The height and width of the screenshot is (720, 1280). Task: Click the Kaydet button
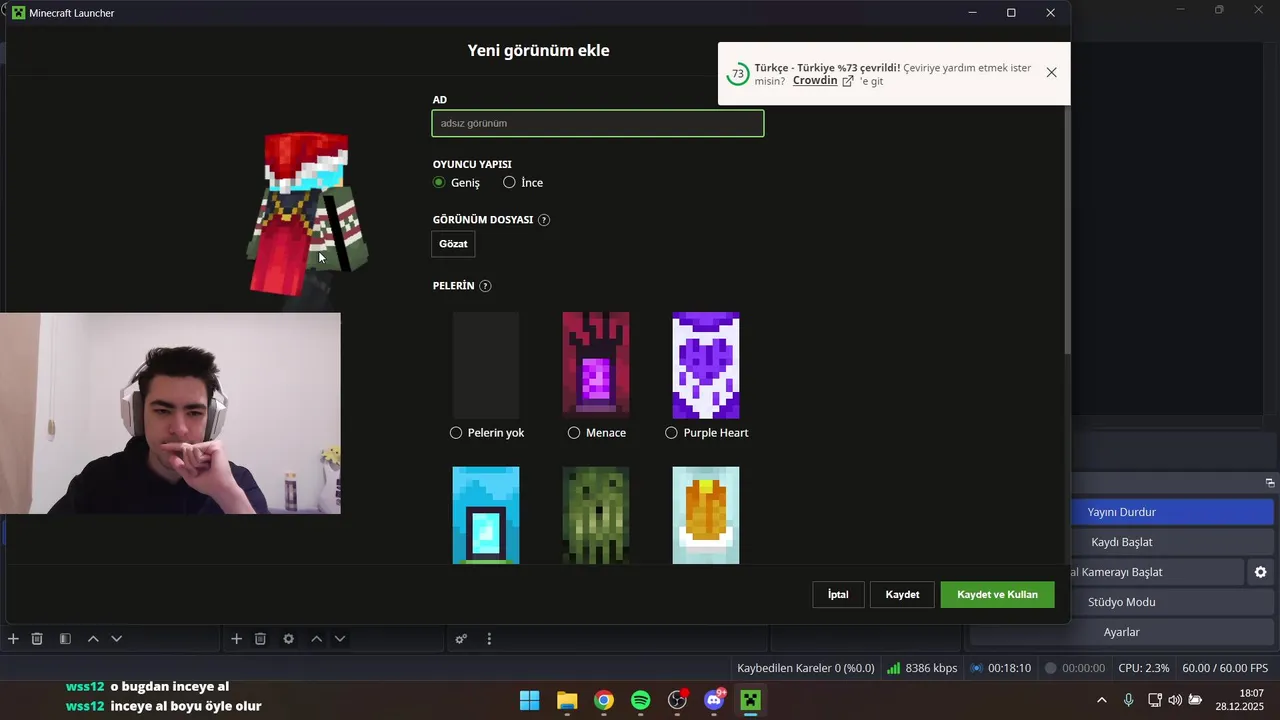902,595
